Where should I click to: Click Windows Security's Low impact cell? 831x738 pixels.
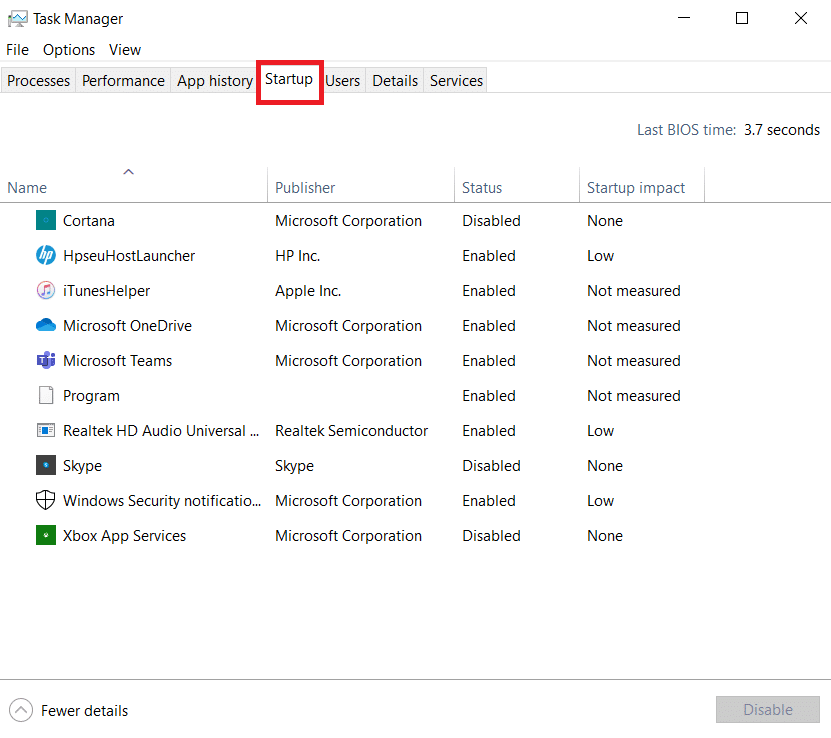(x=600, y=500)
